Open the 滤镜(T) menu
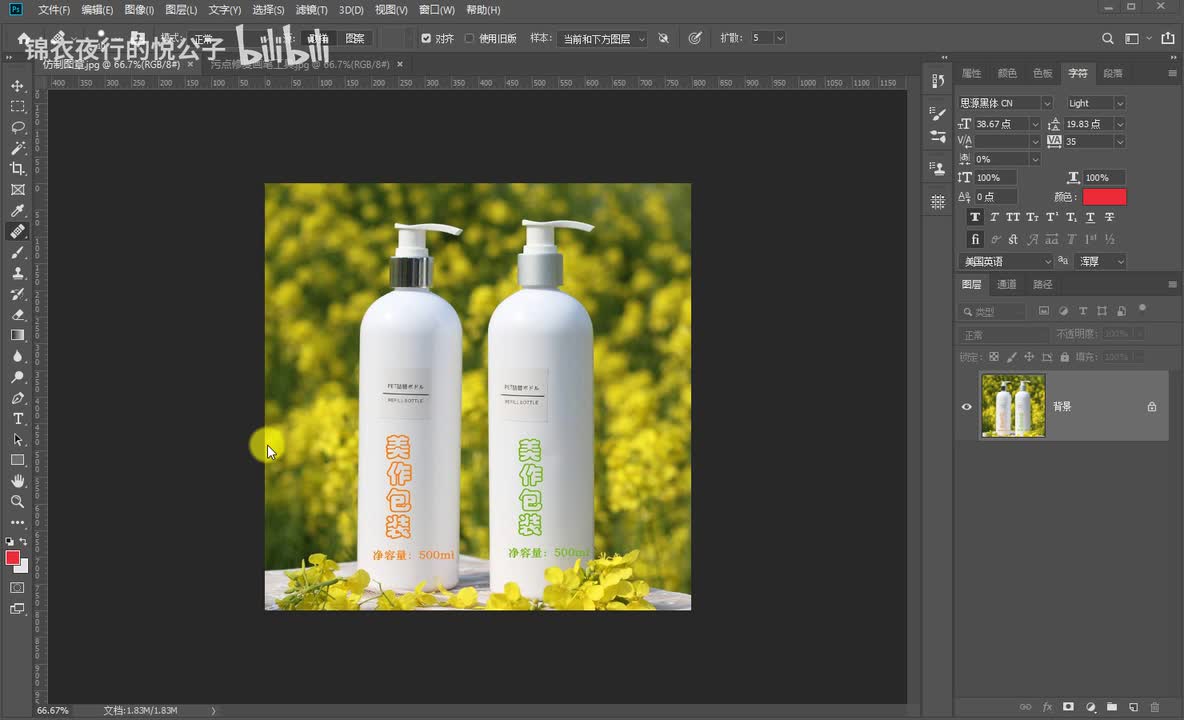1184x720 pixels. pos(311,10)
